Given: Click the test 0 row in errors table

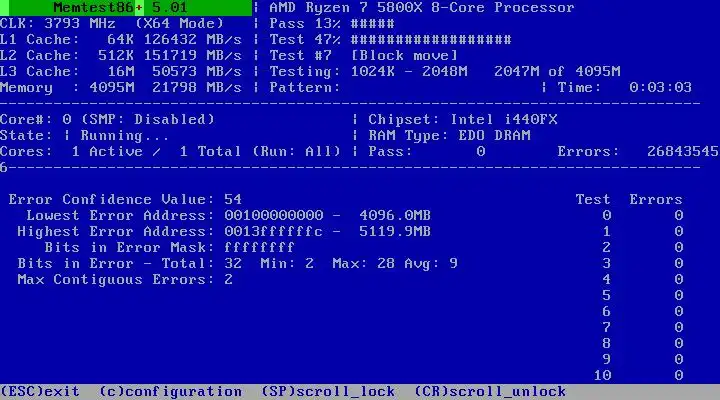Looking at the screenshot, I should (x=643, y=215).
